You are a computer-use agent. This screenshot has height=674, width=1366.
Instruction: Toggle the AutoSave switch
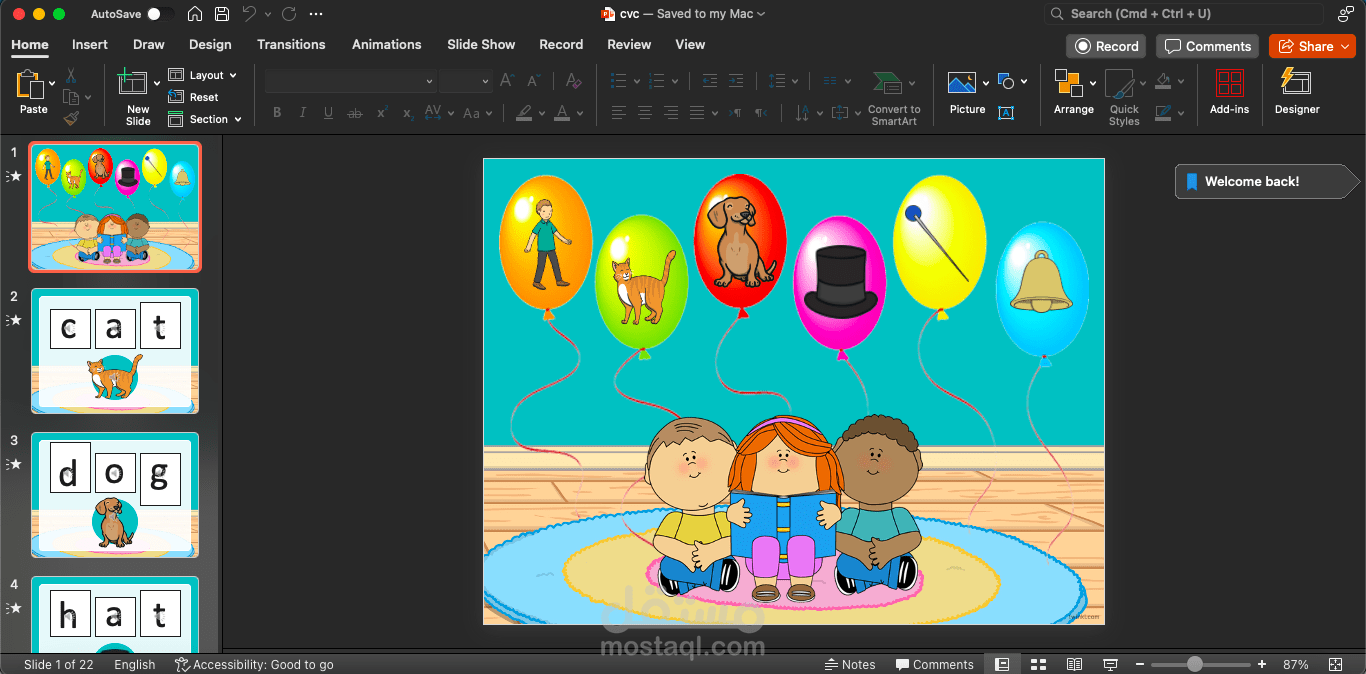tap(158, 14)
